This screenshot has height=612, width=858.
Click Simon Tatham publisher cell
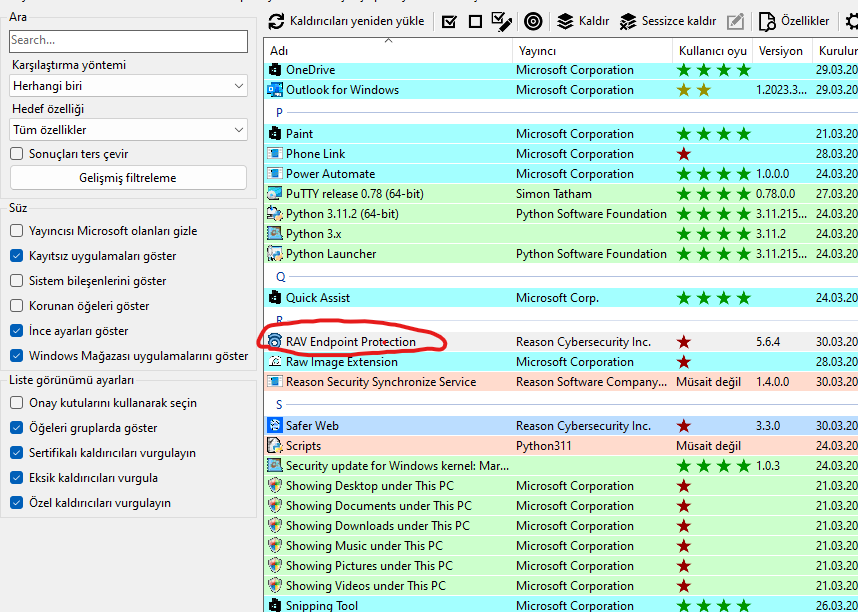[553, 194]
